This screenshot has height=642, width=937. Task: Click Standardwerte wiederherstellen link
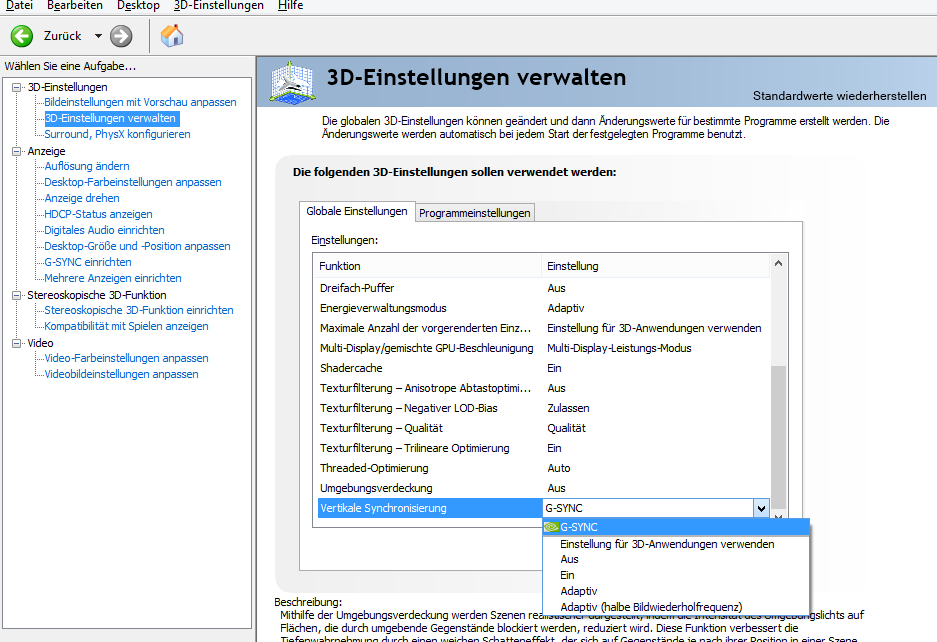pyautogui.click(x=839, y=96)
